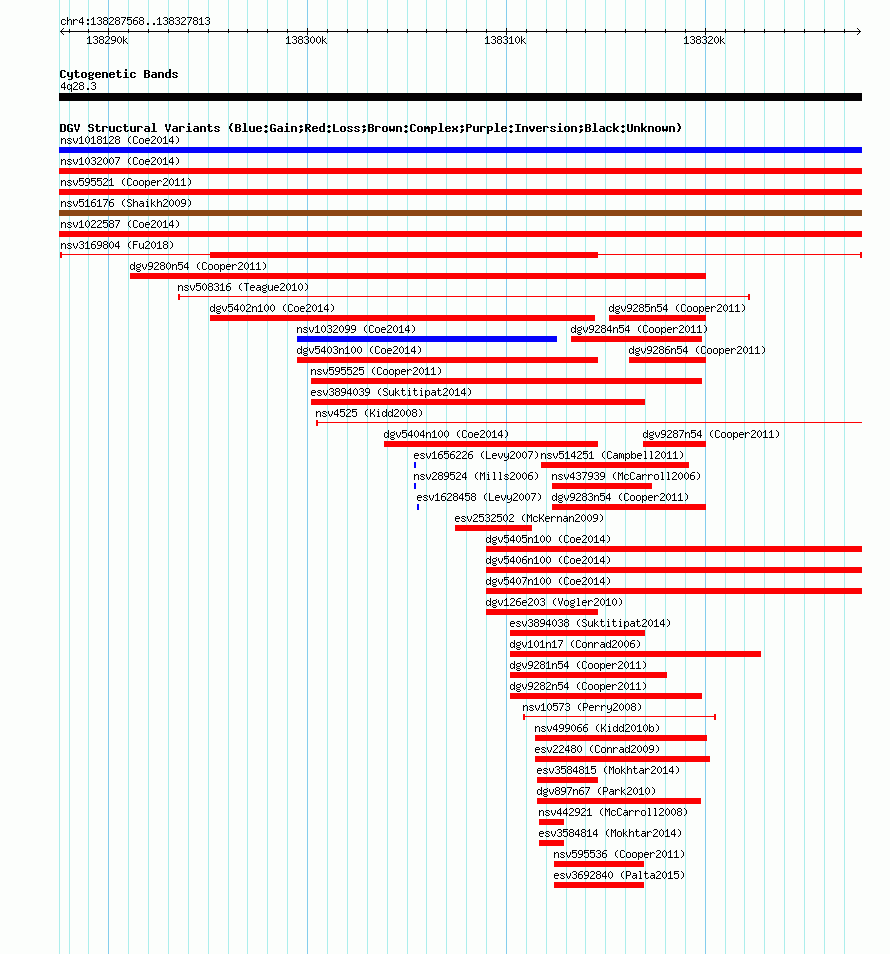Click dgv5404n100 (Coe2014) label
The width and height of the screenshot is (890, 954).
447,434
